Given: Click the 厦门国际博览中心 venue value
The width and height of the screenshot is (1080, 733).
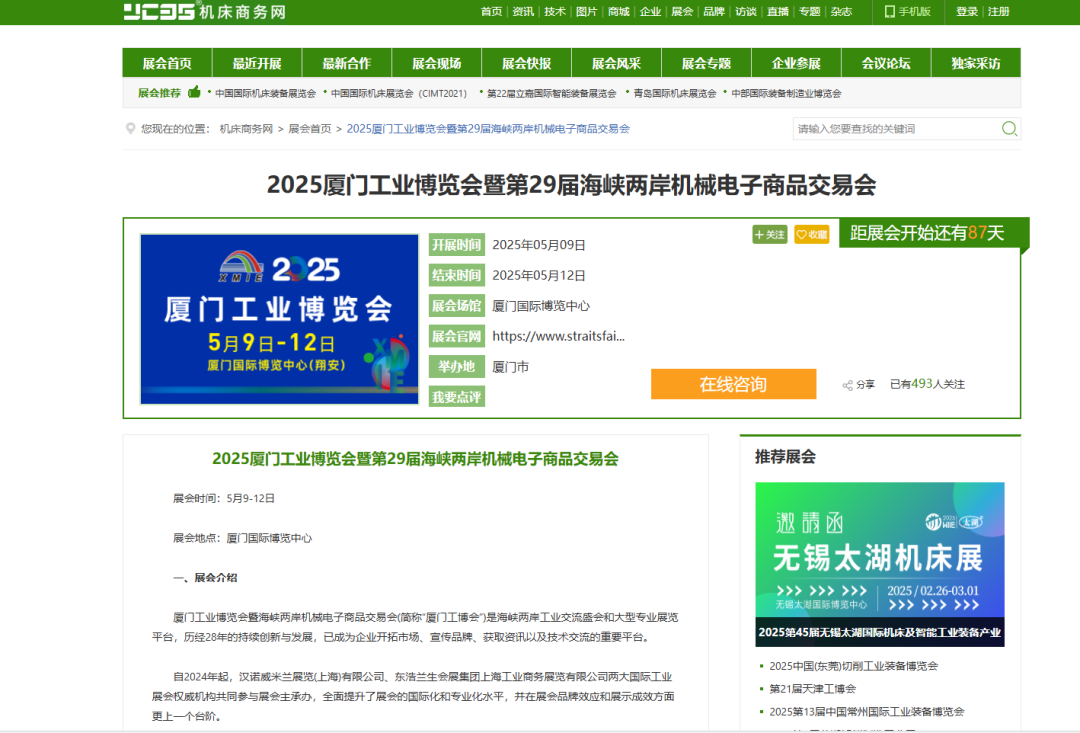Looking at the screenshot, I should 541,306.
